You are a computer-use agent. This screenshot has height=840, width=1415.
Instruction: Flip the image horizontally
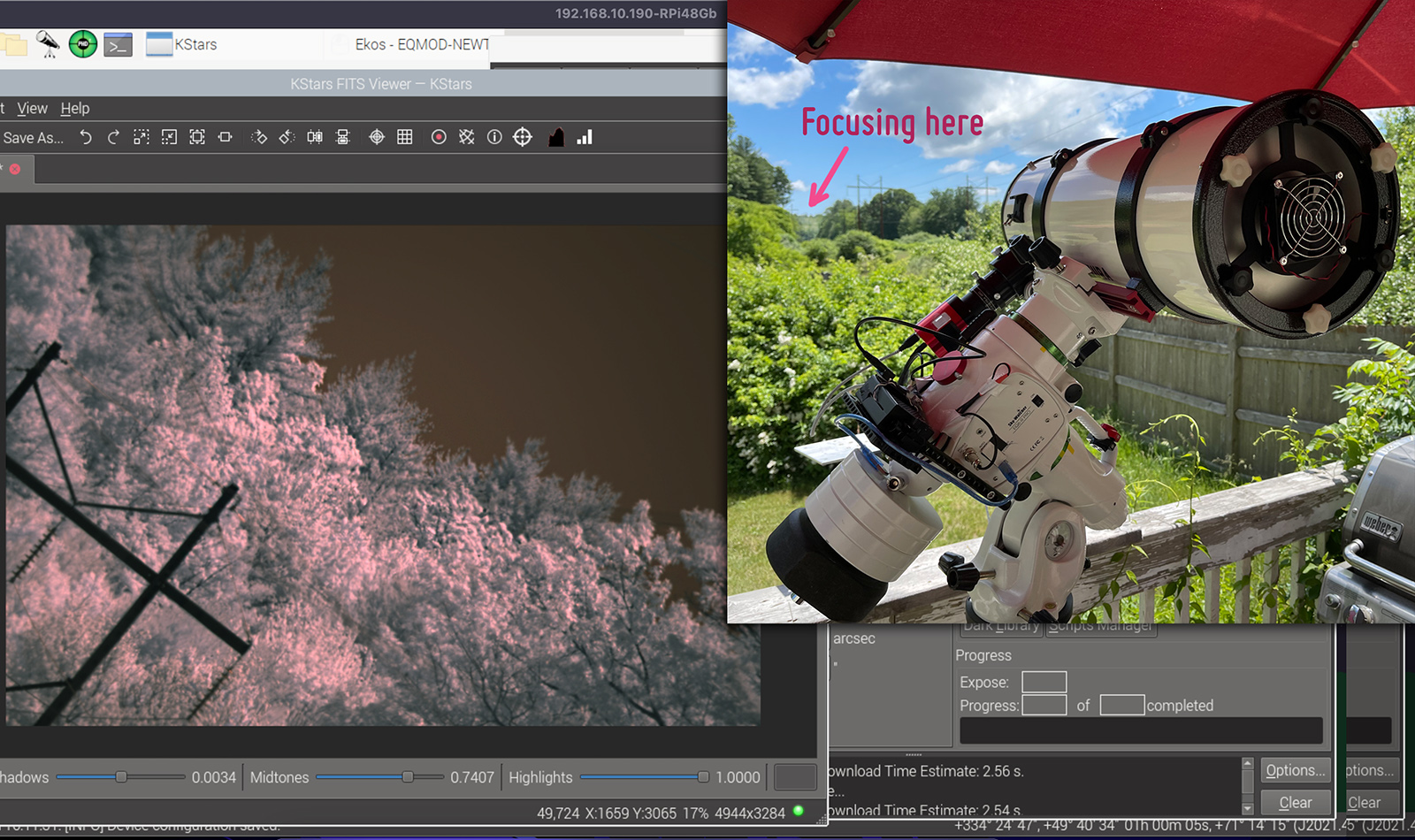315,137
